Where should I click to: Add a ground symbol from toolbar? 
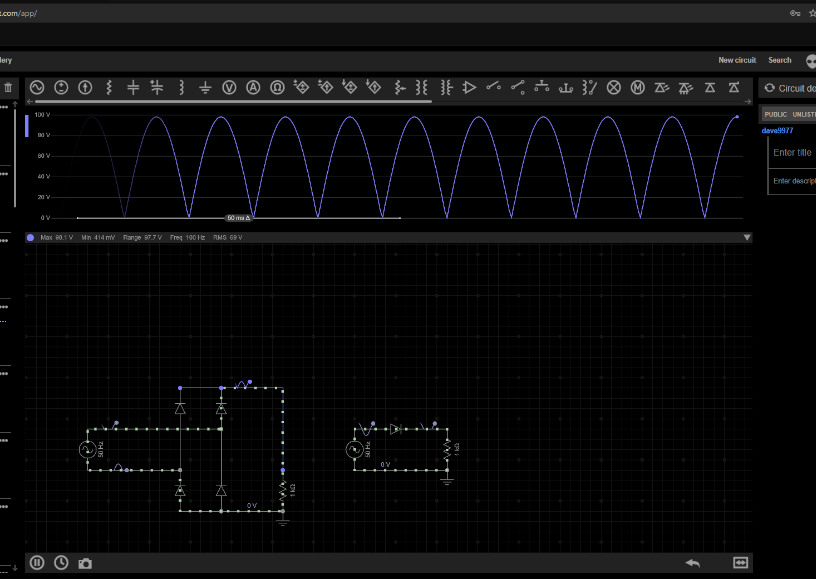205,88
